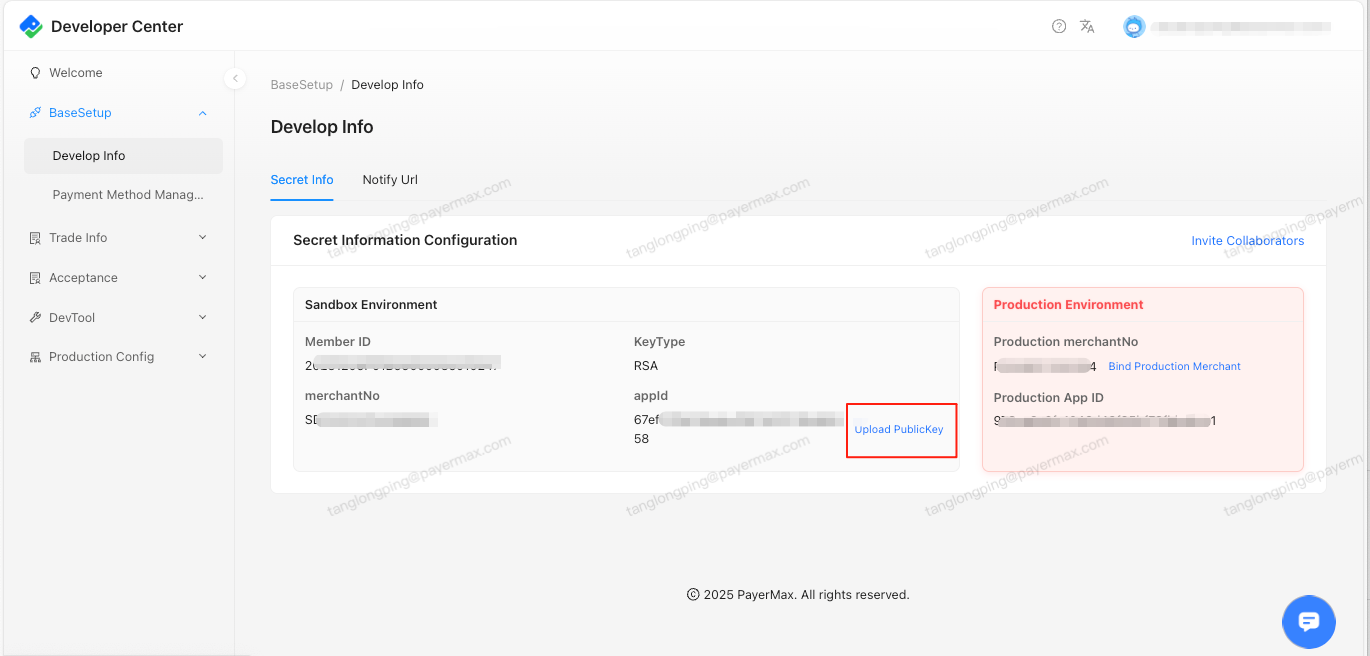Image resolution: width=1370 pixels, height=656 pixels.
Task: Open Payment Method Management in sidebar
Action: pyautogui.click(x=127, y=195)
